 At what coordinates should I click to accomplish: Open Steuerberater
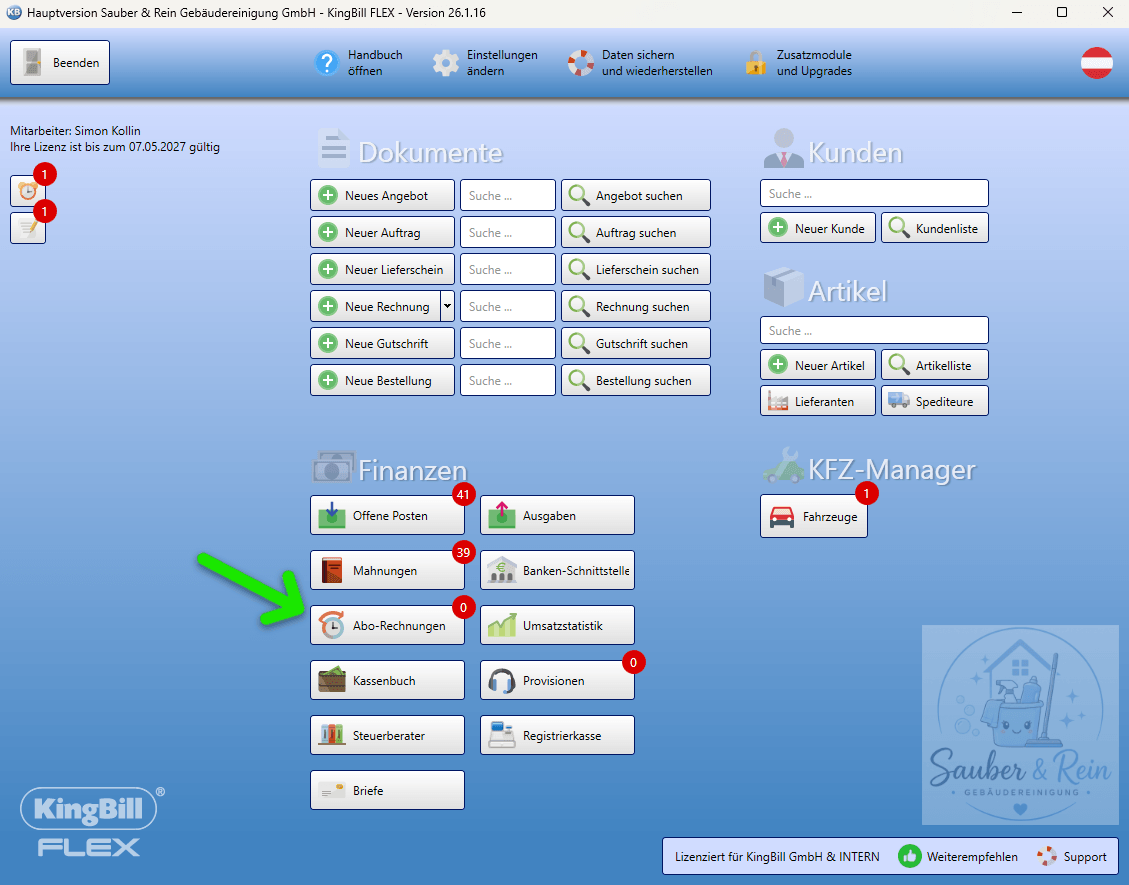click(387, 735)
